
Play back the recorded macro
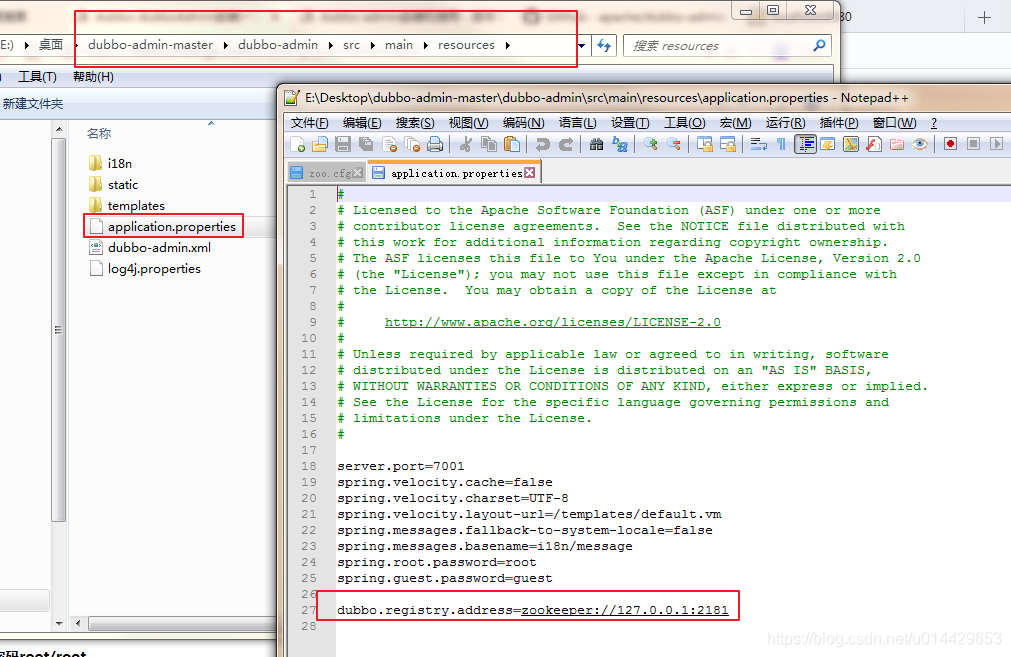click(997, 144)
